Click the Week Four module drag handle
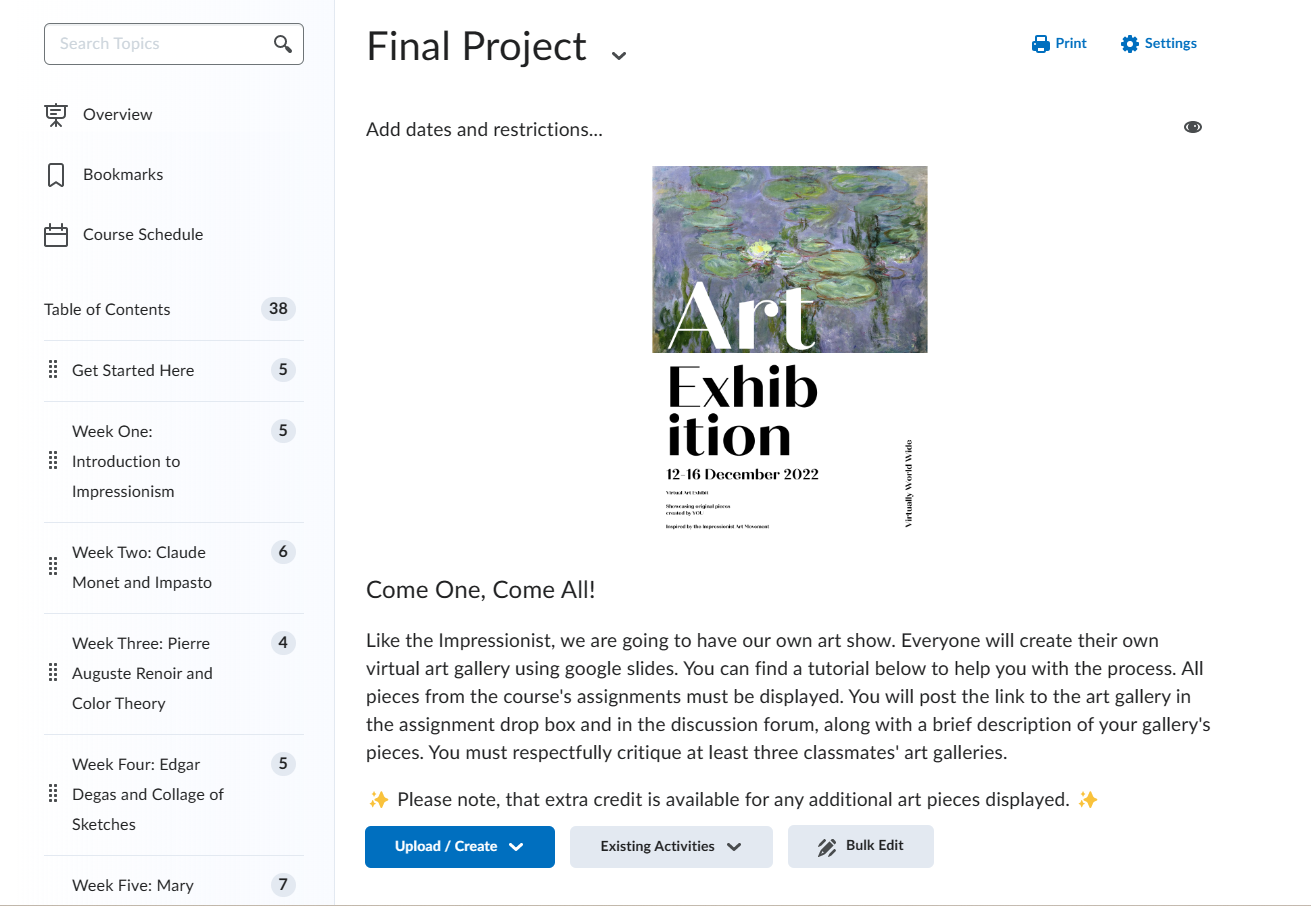The height and width of the screenshot is (906, 1311). tap(53, 794)
